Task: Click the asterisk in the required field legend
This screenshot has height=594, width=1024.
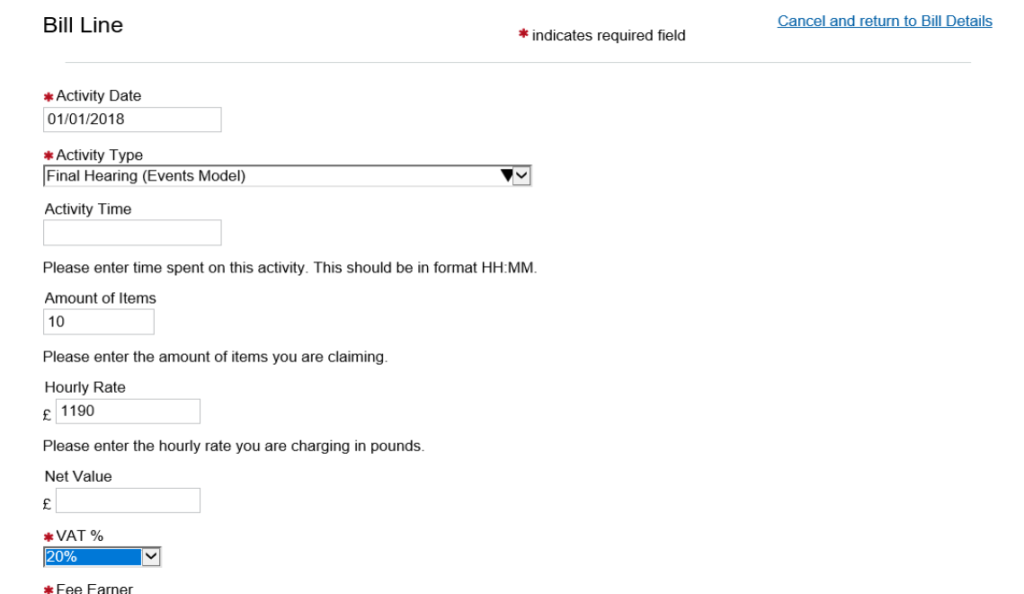Action: [522, 36]
